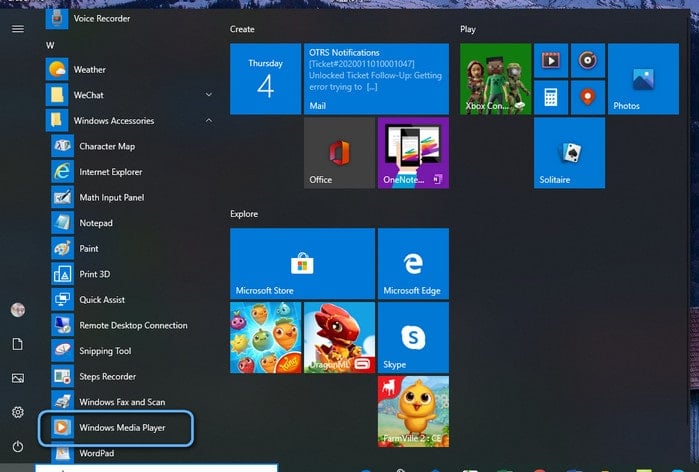Click the W letter section header

(x=50, y=45)
